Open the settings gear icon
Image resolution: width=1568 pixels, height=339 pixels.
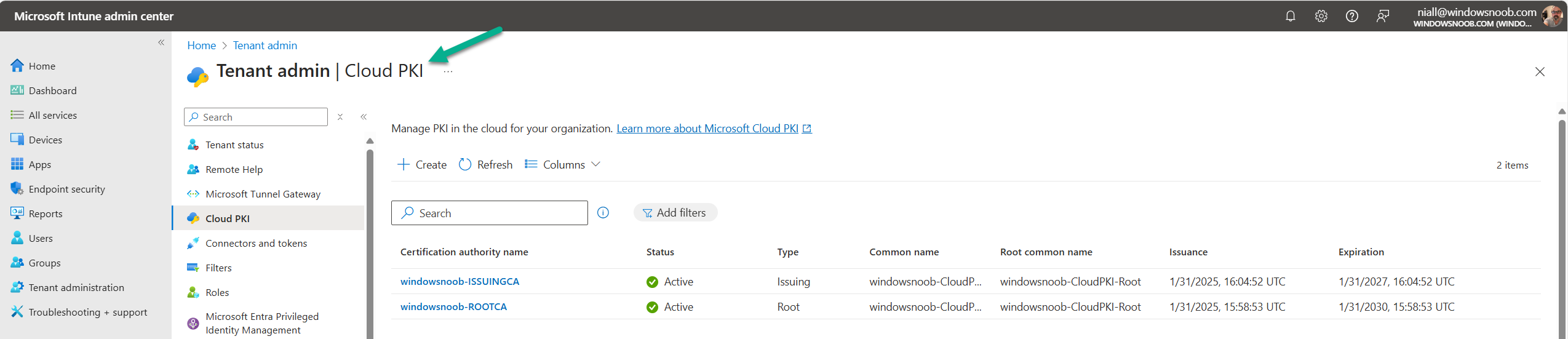point(1321,17)
